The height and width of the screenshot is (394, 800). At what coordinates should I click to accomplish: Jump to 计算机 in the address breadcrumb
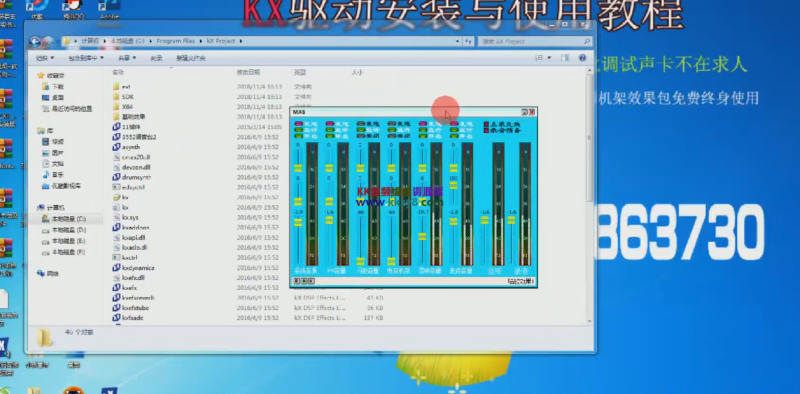(90, 41)
